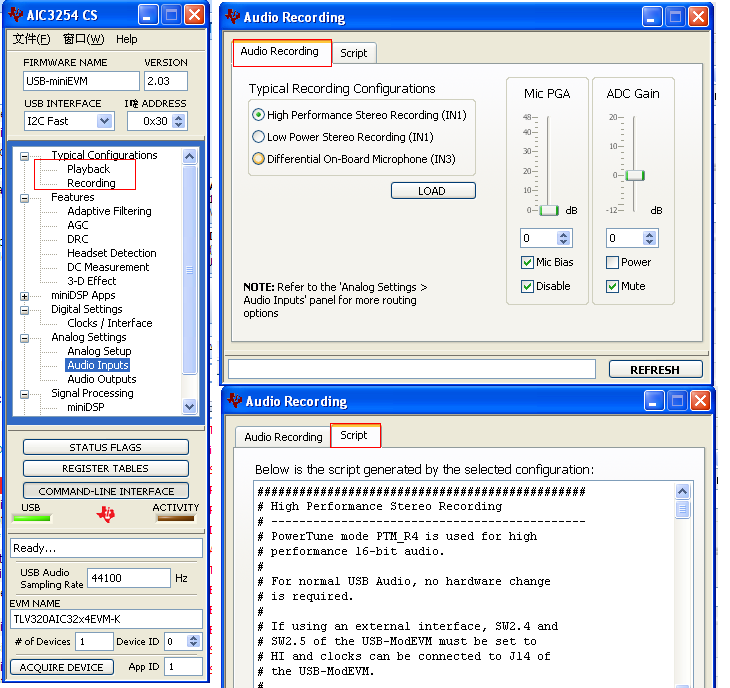This screenshot has width=730, height=688.
Task: Collapse the Digital Settings tree node
Action: click(24, 310)
